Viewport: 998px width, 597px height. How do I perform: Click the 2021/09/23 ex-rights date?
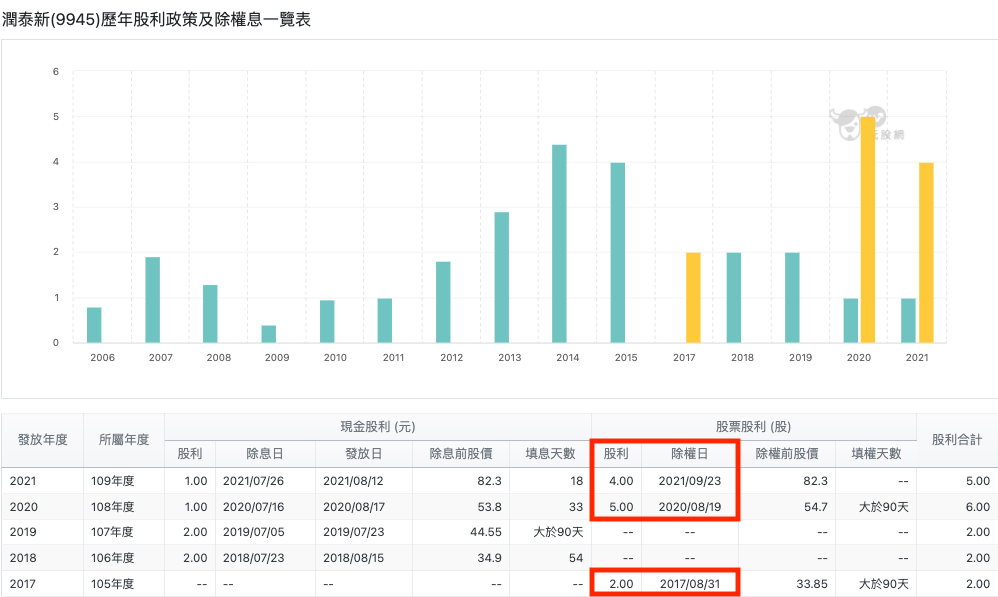click(x=690, y=481)
